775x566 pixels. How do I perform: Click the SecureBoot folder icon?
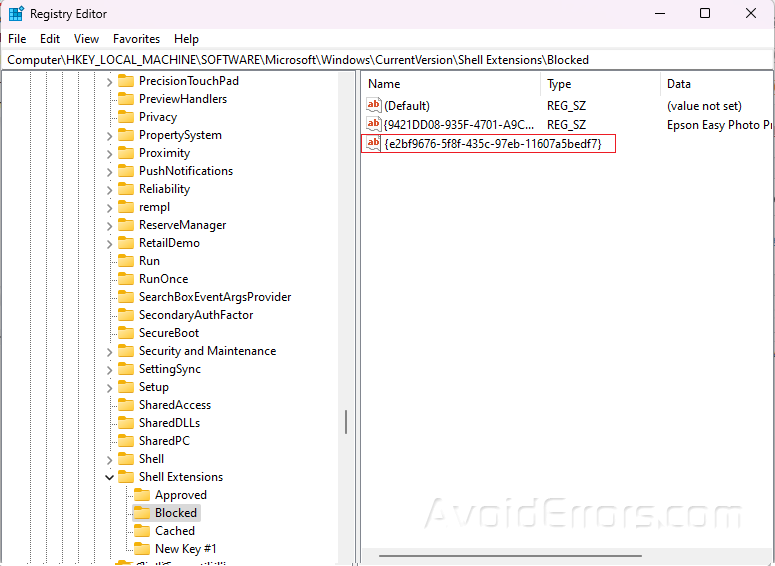(125, 333)
